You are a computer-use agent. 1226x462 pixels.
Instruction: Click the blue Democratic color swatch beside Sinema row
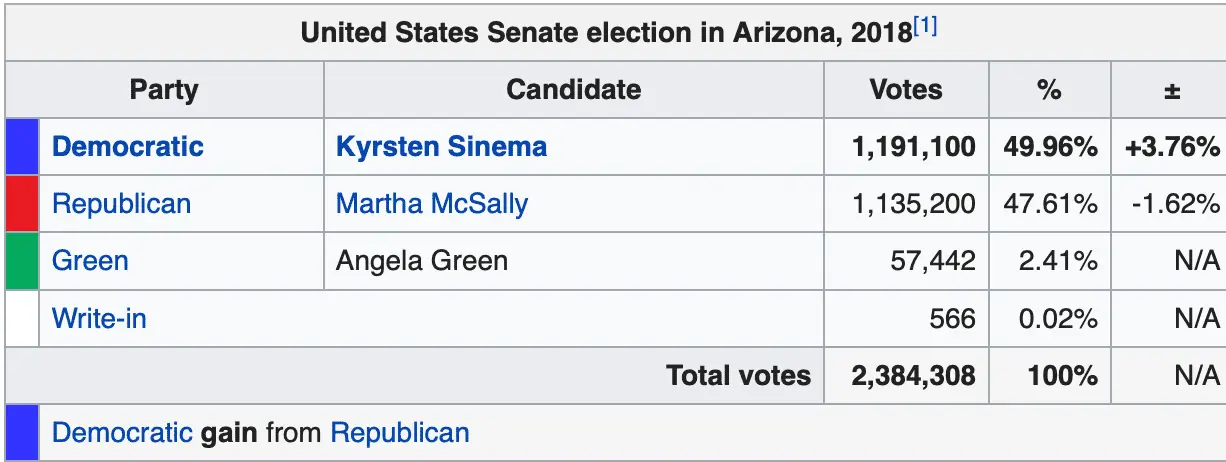[x=21, y=147]
